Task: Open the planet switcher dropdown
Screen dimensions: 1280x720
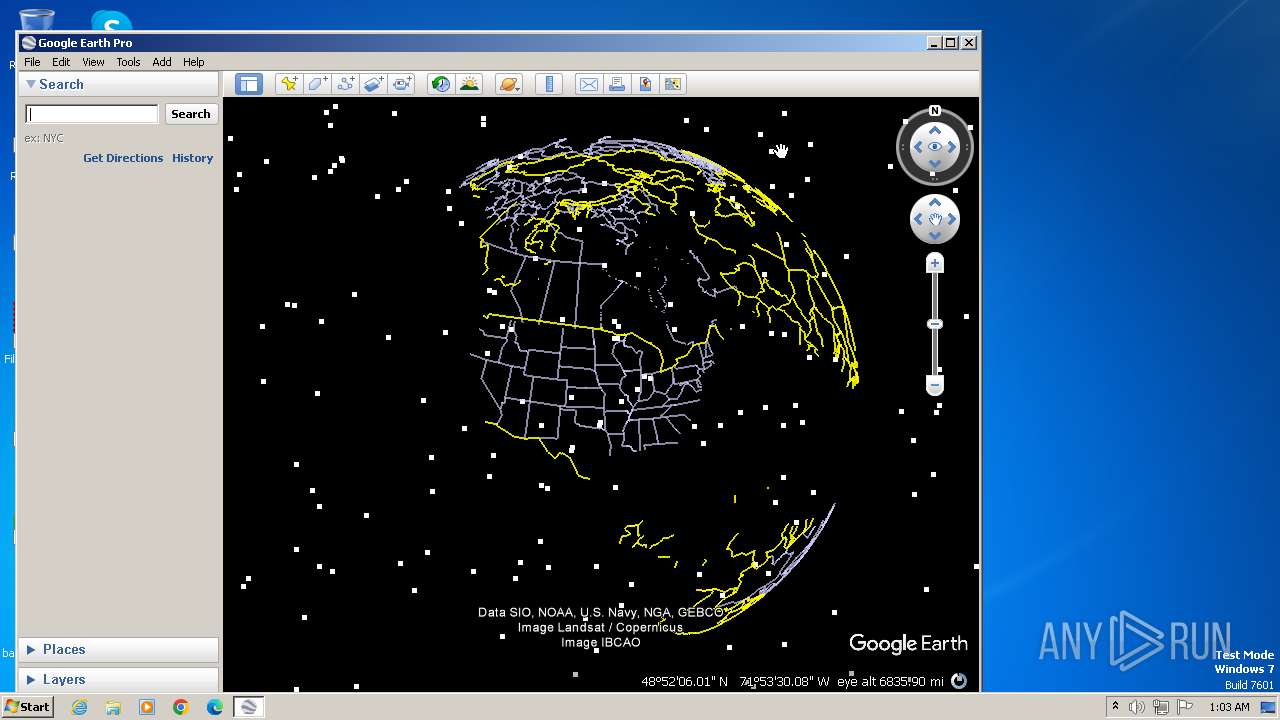Action: (x=509, y=84)
